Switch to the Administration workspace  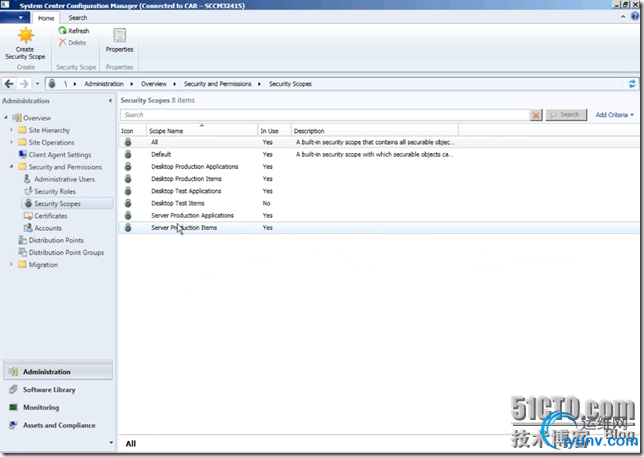pos(58,372)
